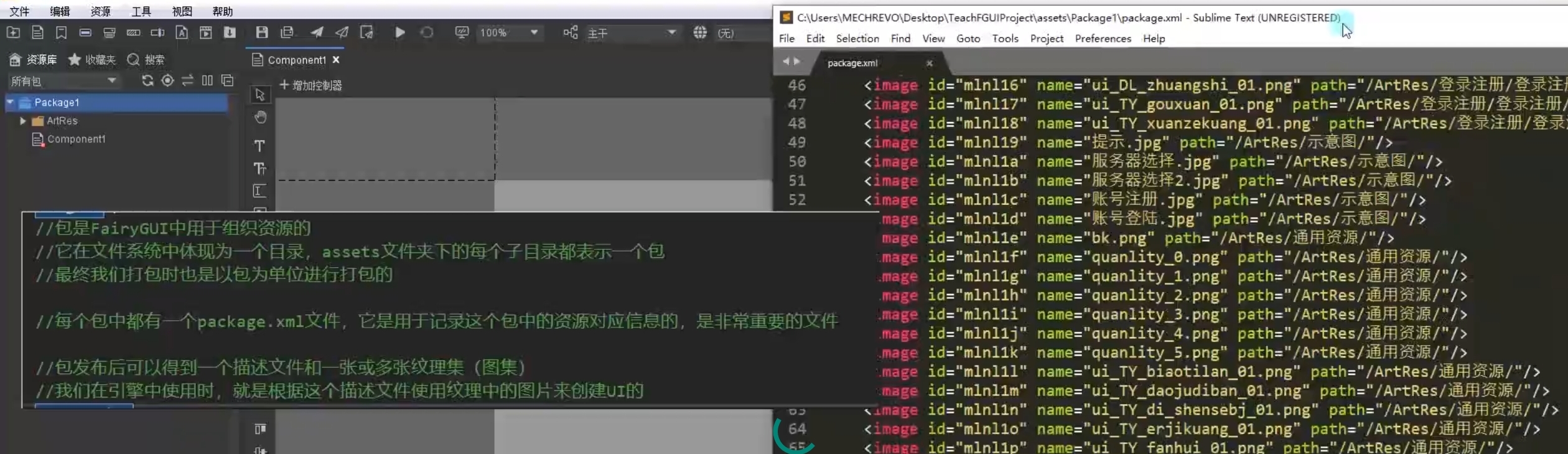
Task: Click the refresh icon in library panel
Action: [147, 81]
